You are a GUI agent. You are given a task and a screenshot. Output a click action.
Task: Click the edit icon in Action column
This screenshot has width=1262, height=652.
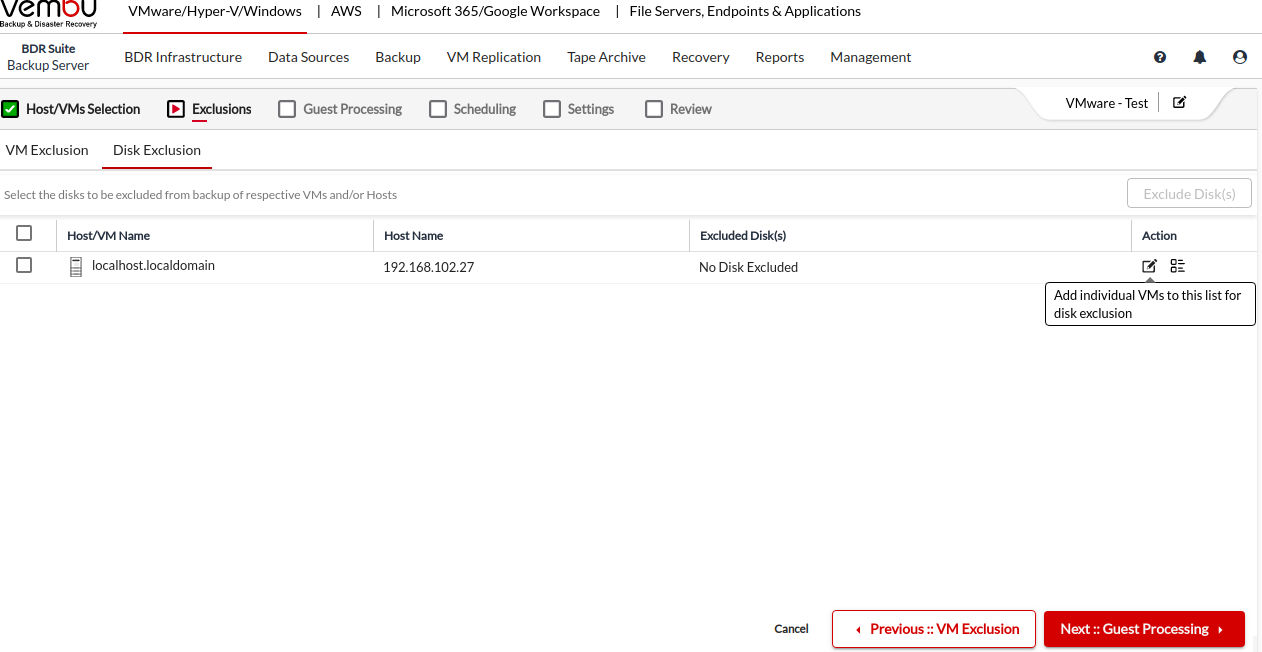[x=1150, y=266]
